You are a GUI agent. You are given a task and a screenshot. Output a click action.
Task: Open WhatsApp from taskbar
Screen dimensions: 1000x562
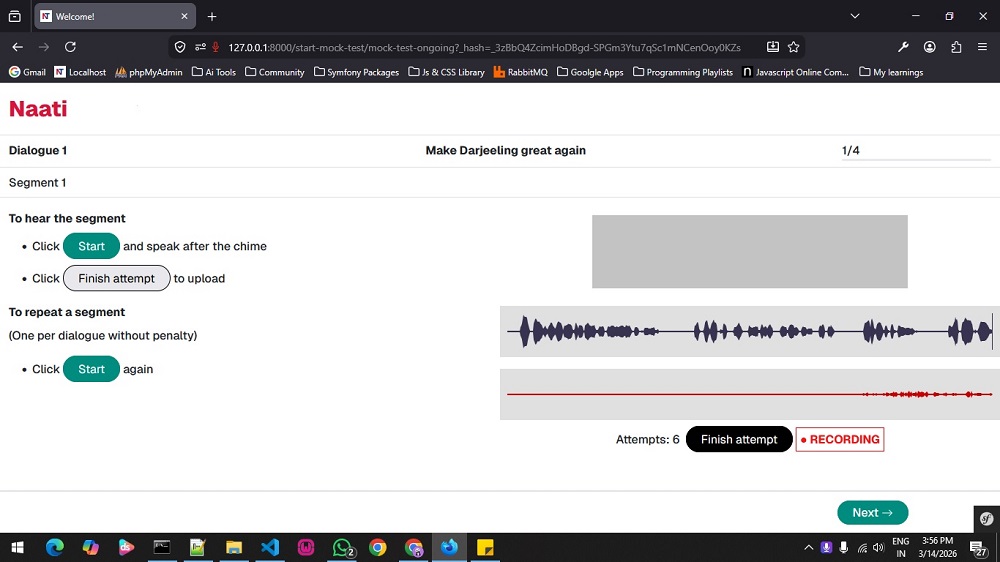click(x=342, y=547)
